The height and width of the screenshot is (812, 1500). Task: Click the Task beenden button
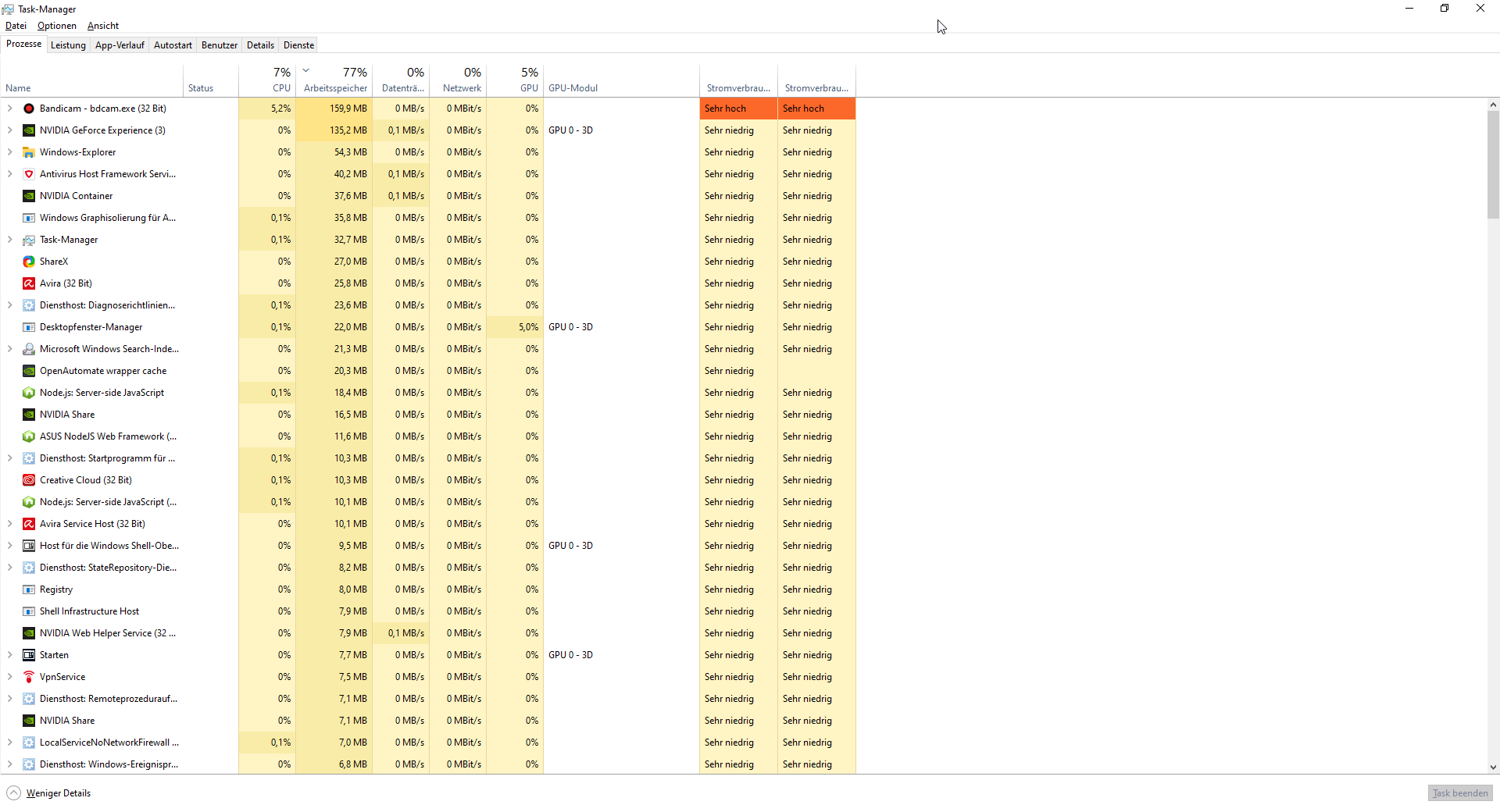[1460, 793]
